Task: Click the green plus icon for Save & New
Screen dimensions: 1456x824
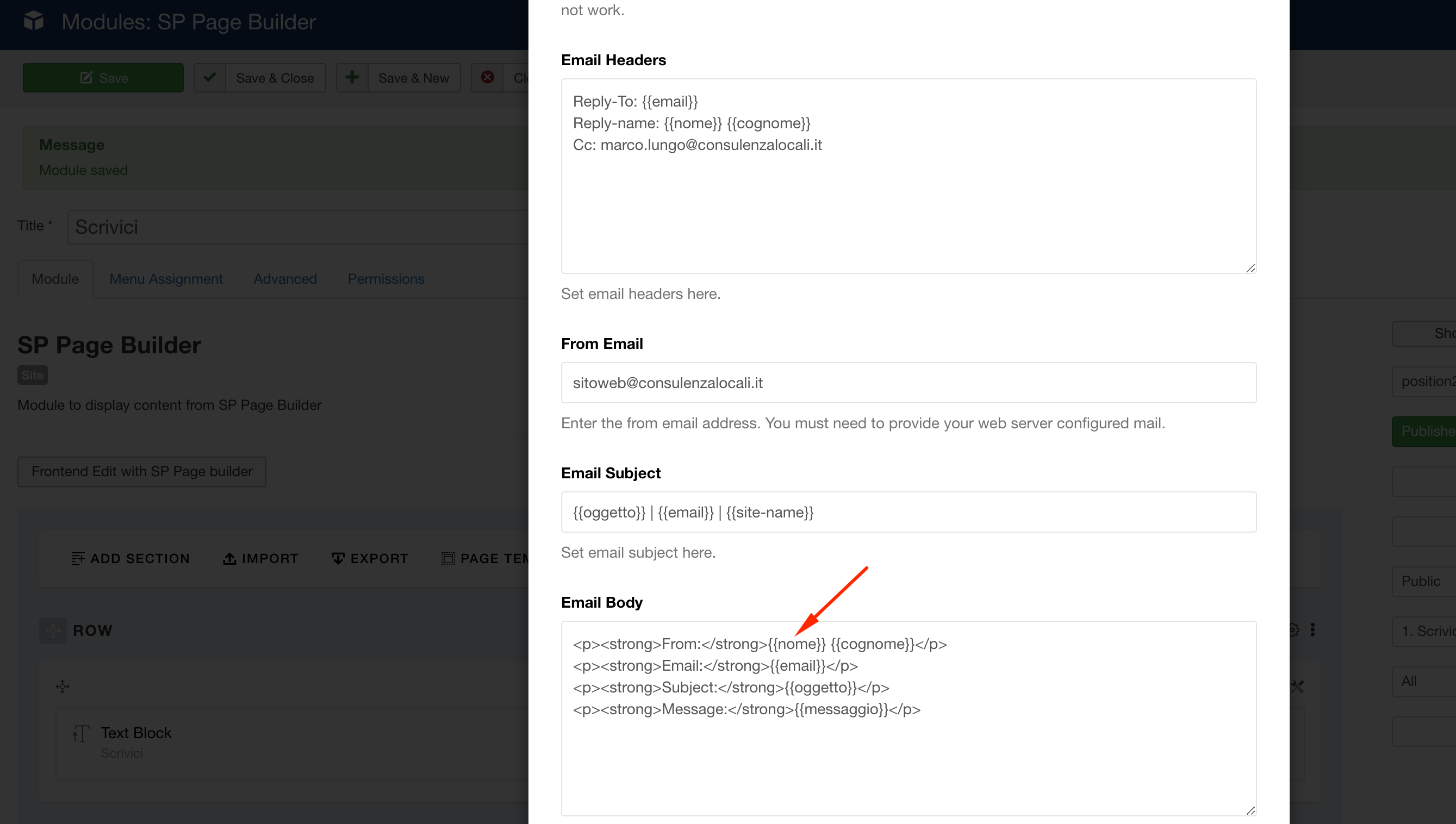Action: (352, 78)
